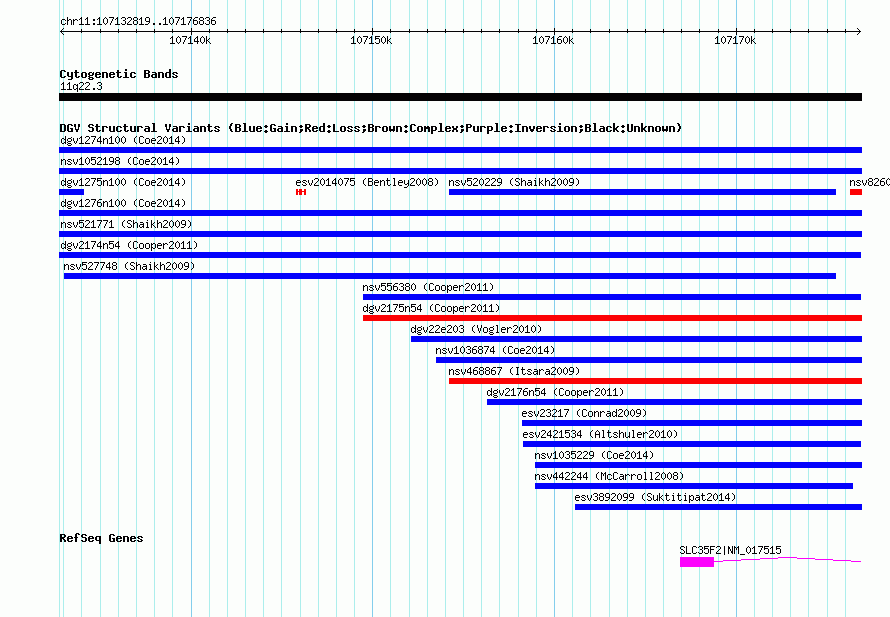The width and height of the screenshot is (890, 617).
Task: Click the DGV Structural Variants track title
Action: point(371,128)
